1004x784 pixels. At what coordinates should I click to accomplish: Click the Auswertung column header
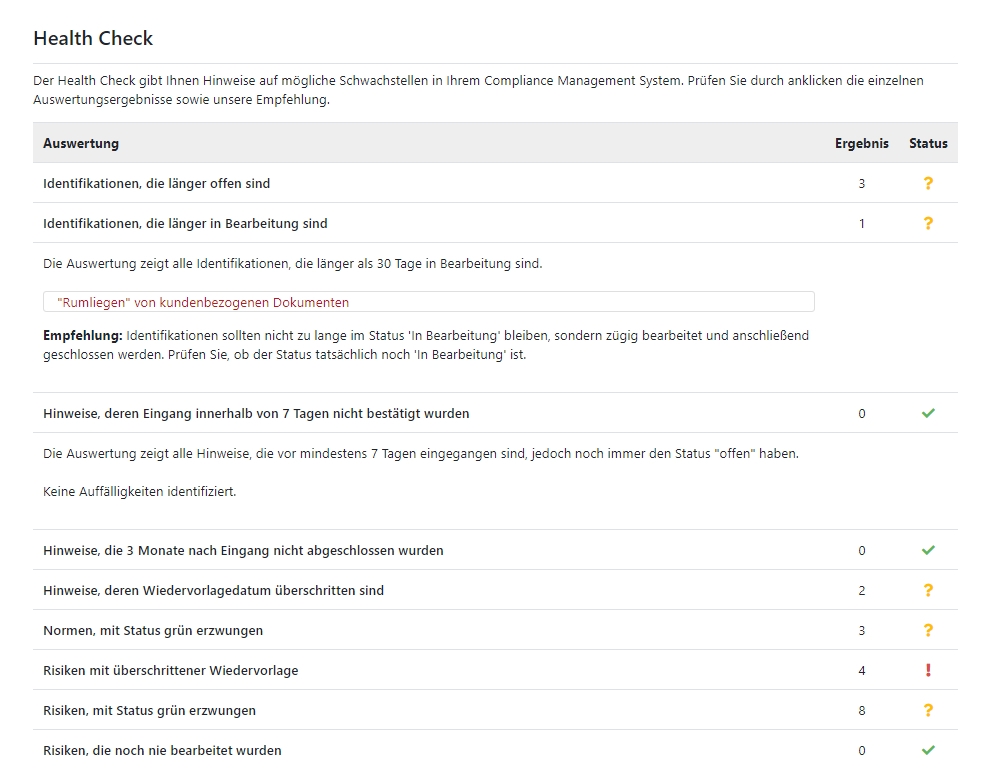click(81, 144)
